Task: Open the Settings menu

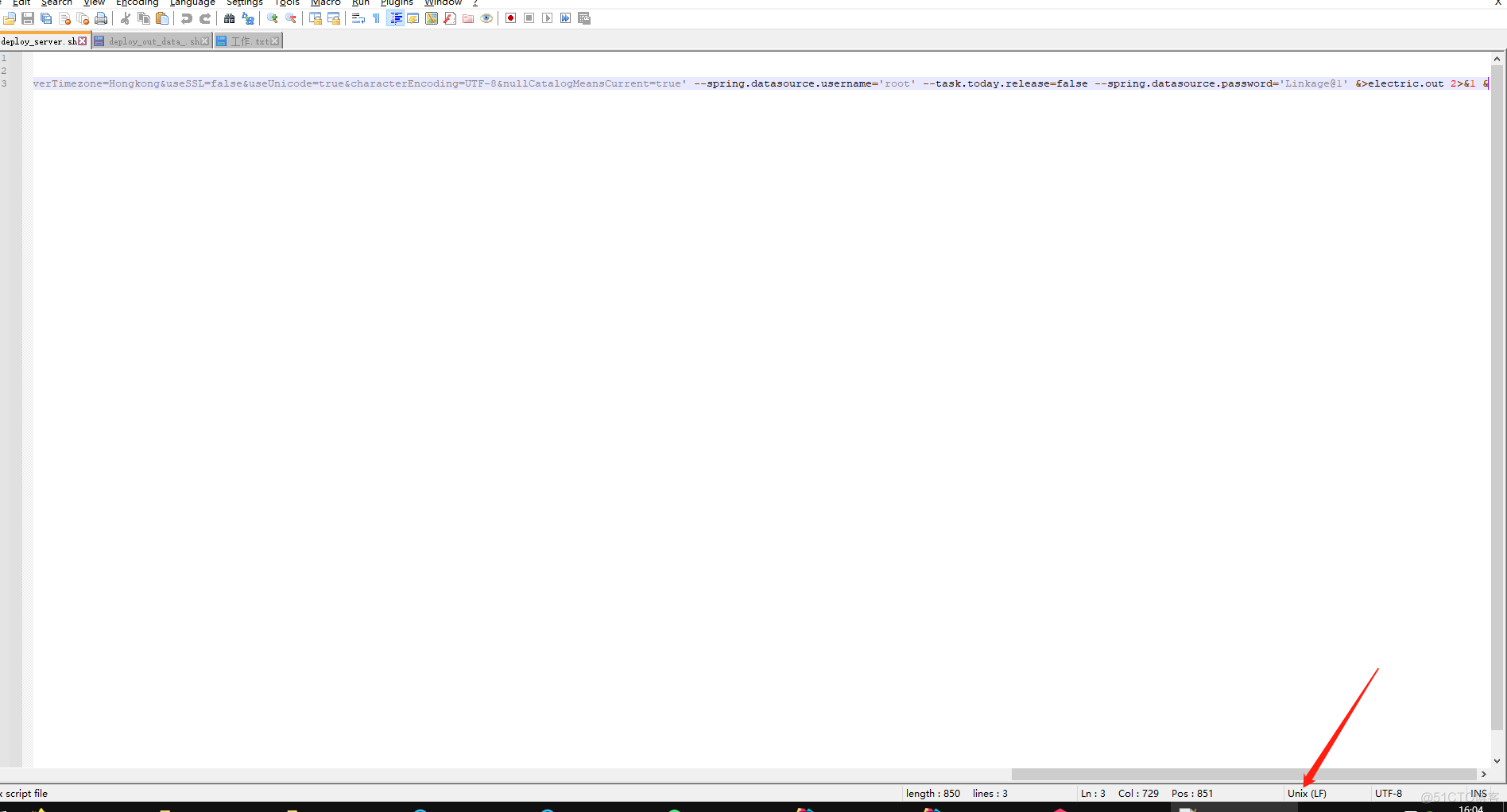Action: [x=245, y=2]
